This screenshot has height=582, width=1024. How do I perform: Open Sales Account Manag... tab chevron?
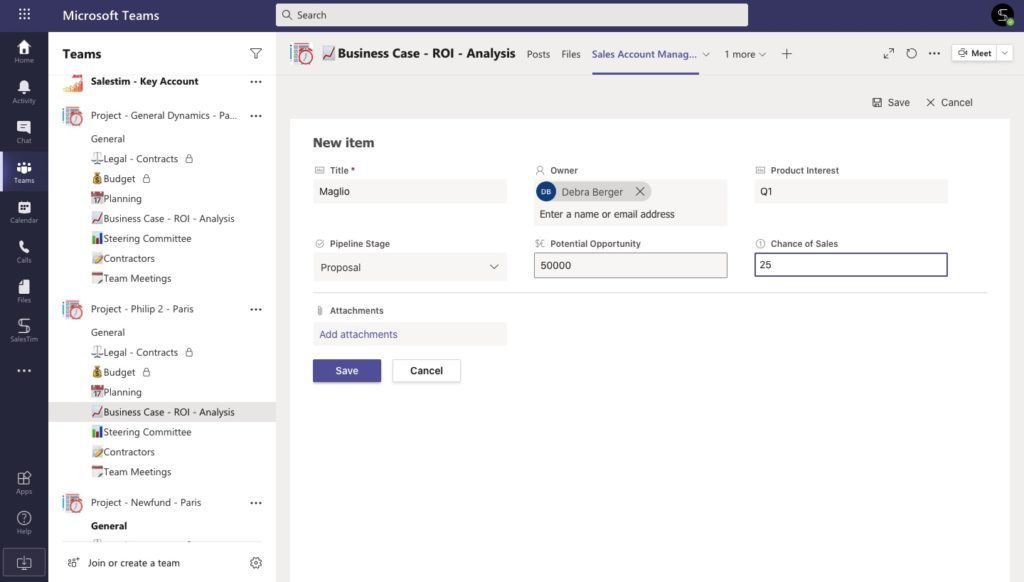point(706,54)
